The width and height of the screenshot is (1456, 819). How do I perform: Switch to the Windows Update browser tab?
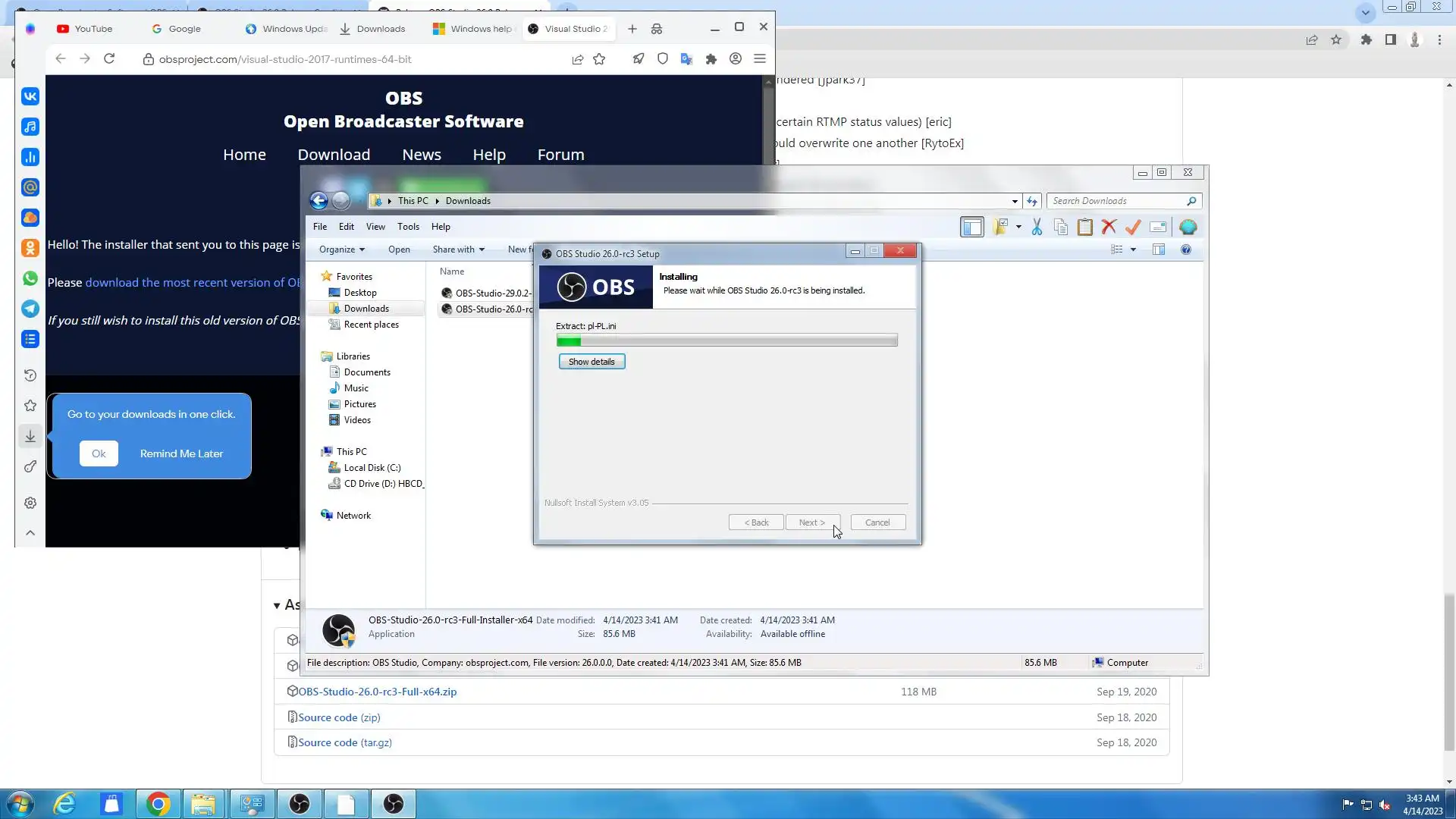[286, 29]
